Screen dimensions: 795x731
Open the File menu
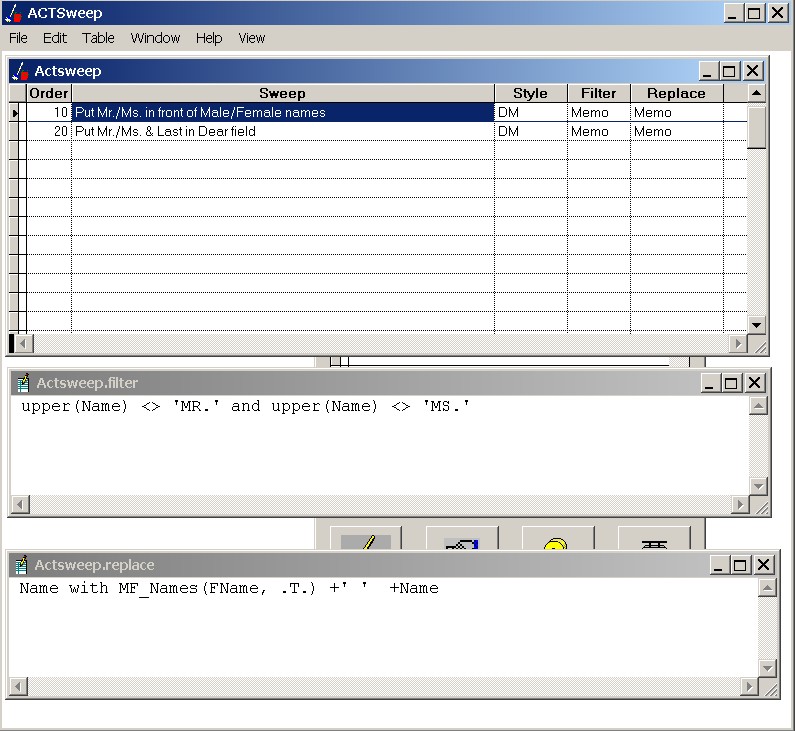[x=18, y=38]
